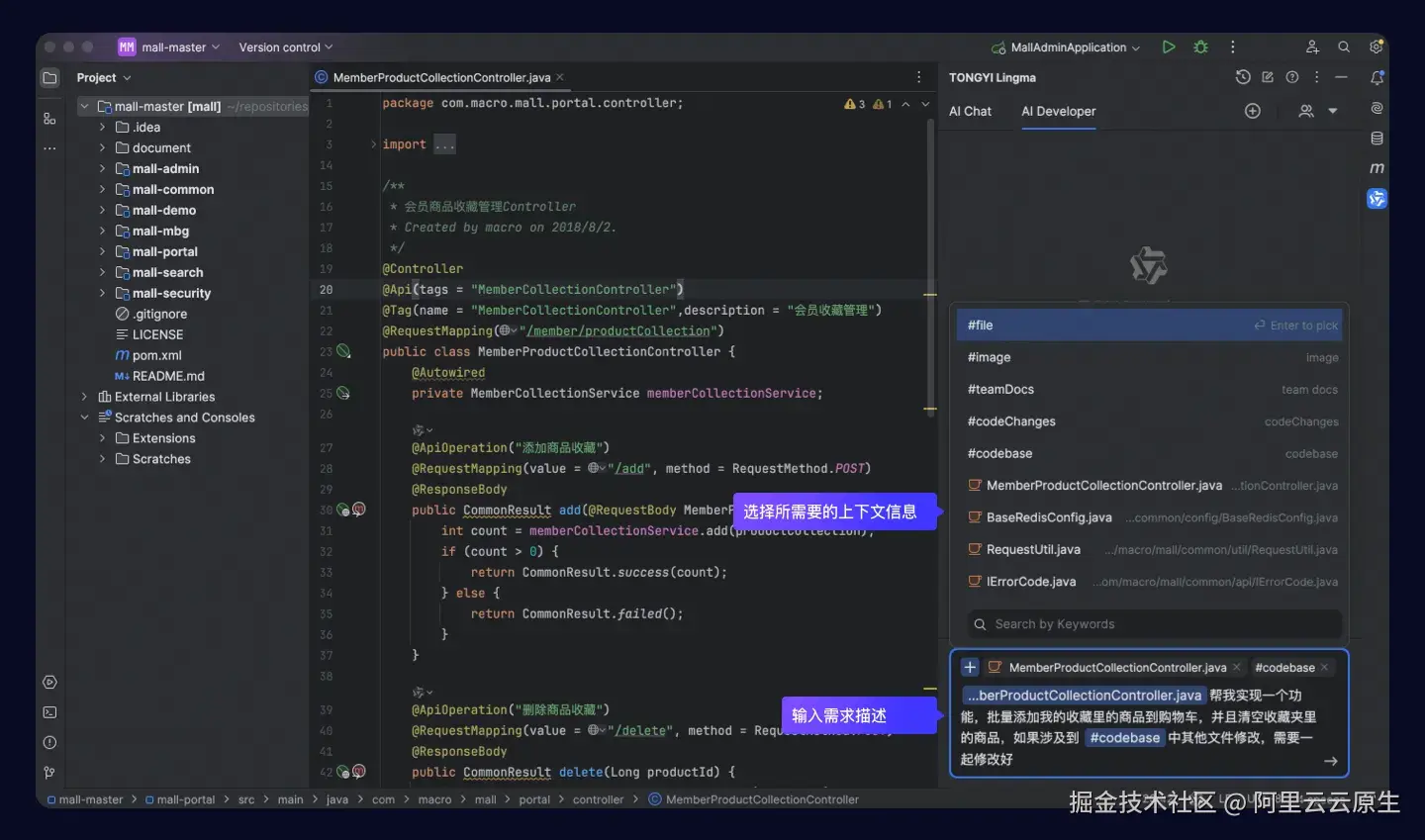Pick RequestUtil.java from context list
The height and width of the screenshot is (840, 1425).
point(1150,549)
